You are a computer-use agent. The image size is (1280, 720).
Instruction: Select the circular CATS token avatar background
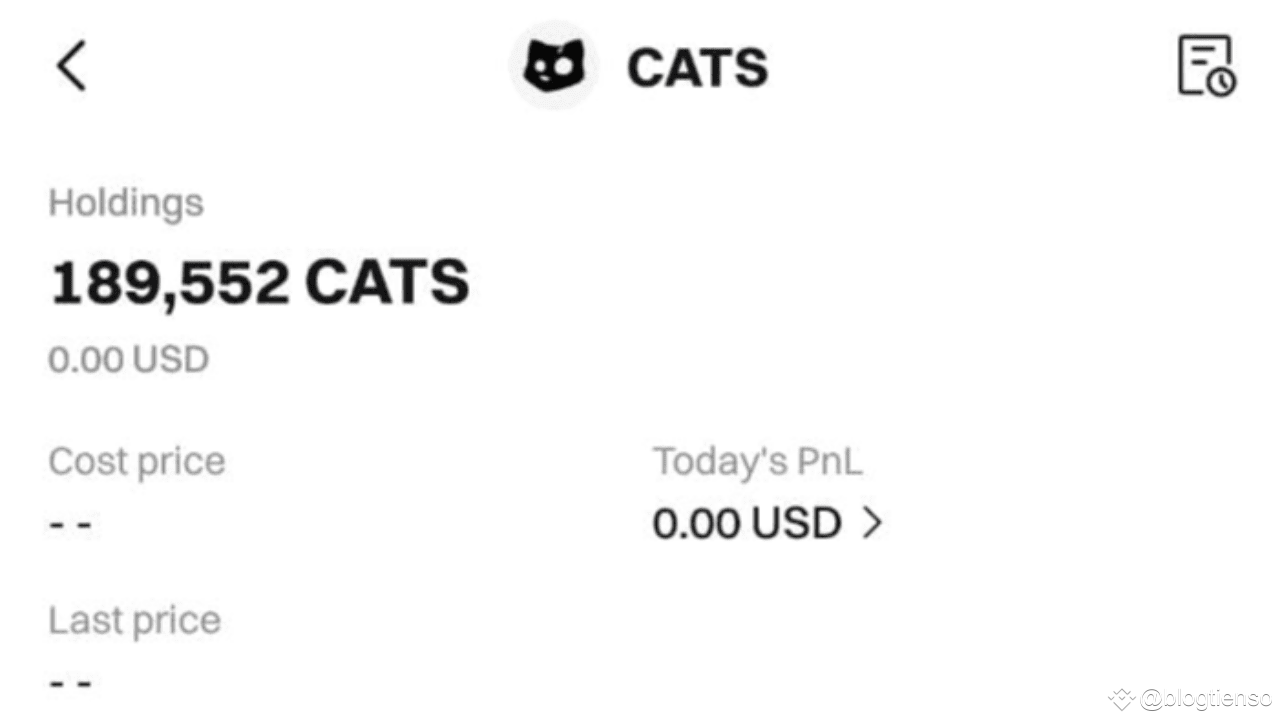coord(553,64)
